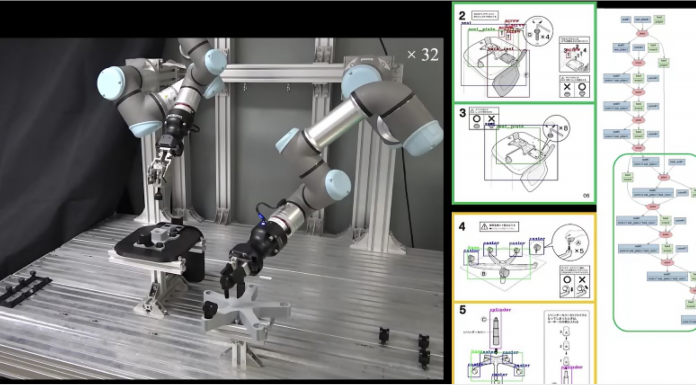The image size is (696, 385).
Task: Click the star-shaped chair base on table
Action: click(x=247, y=309)
